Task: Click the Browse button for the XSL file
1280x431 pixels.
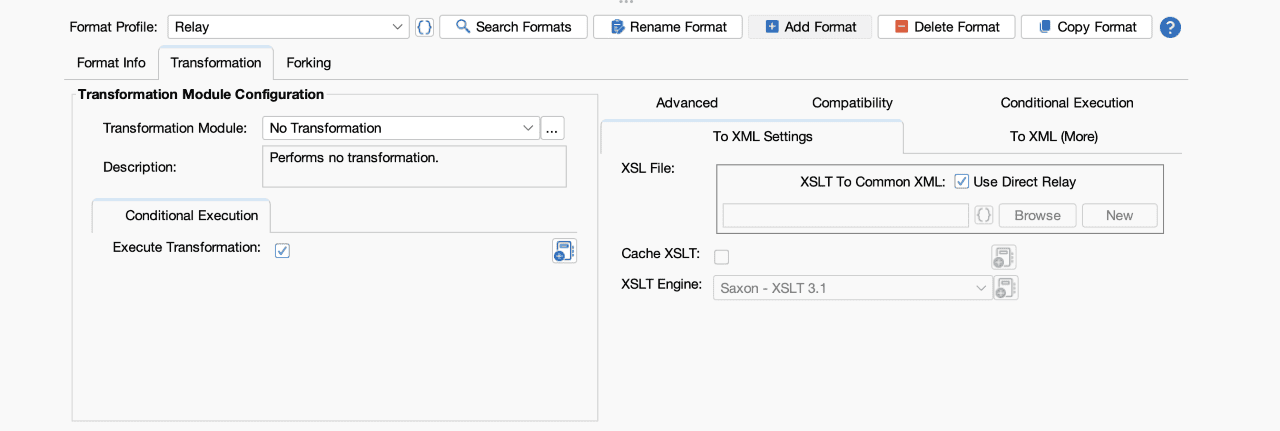Action: pos(1037,215)
